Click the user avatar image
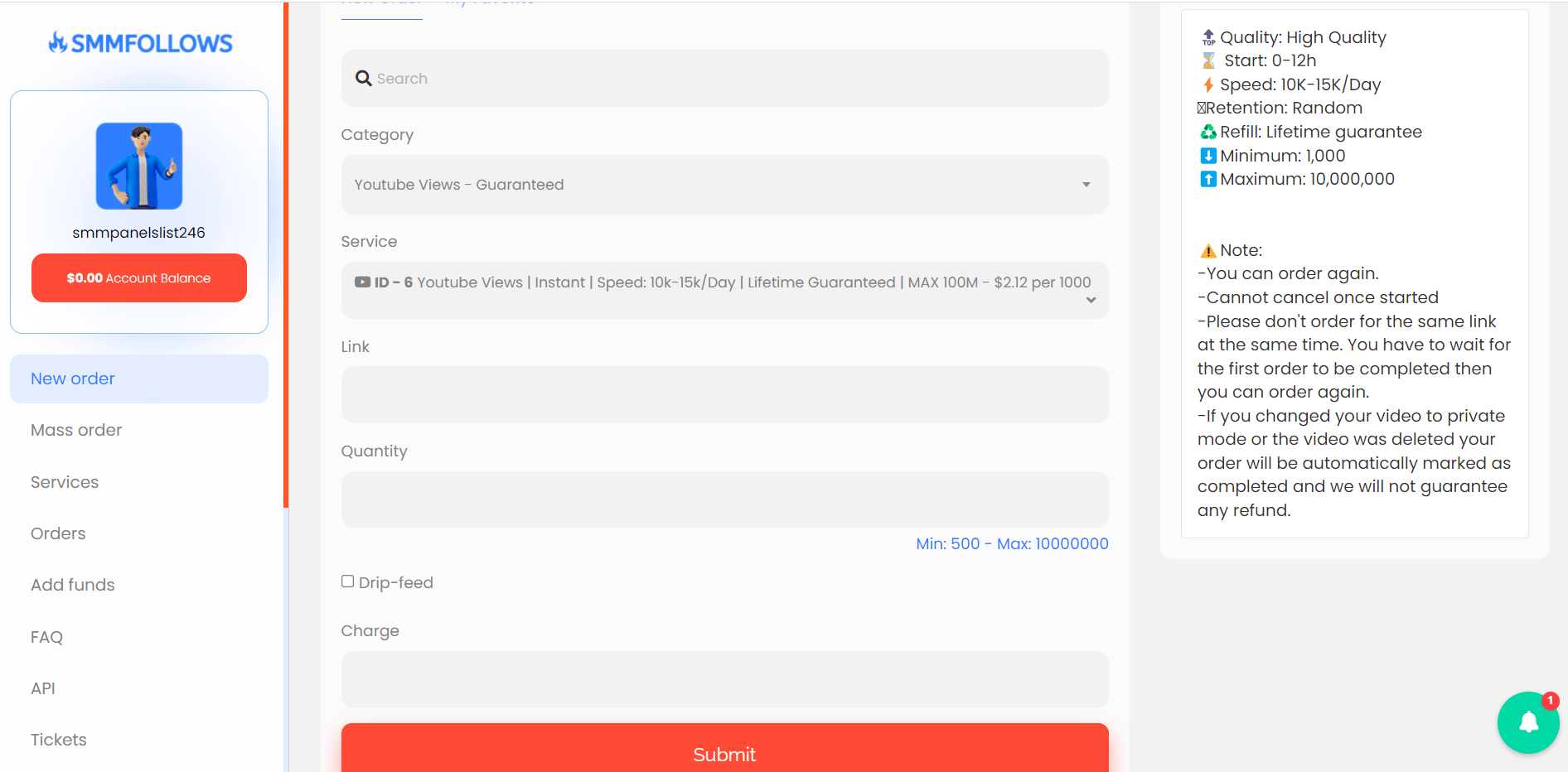 click(x=139, y=166)
